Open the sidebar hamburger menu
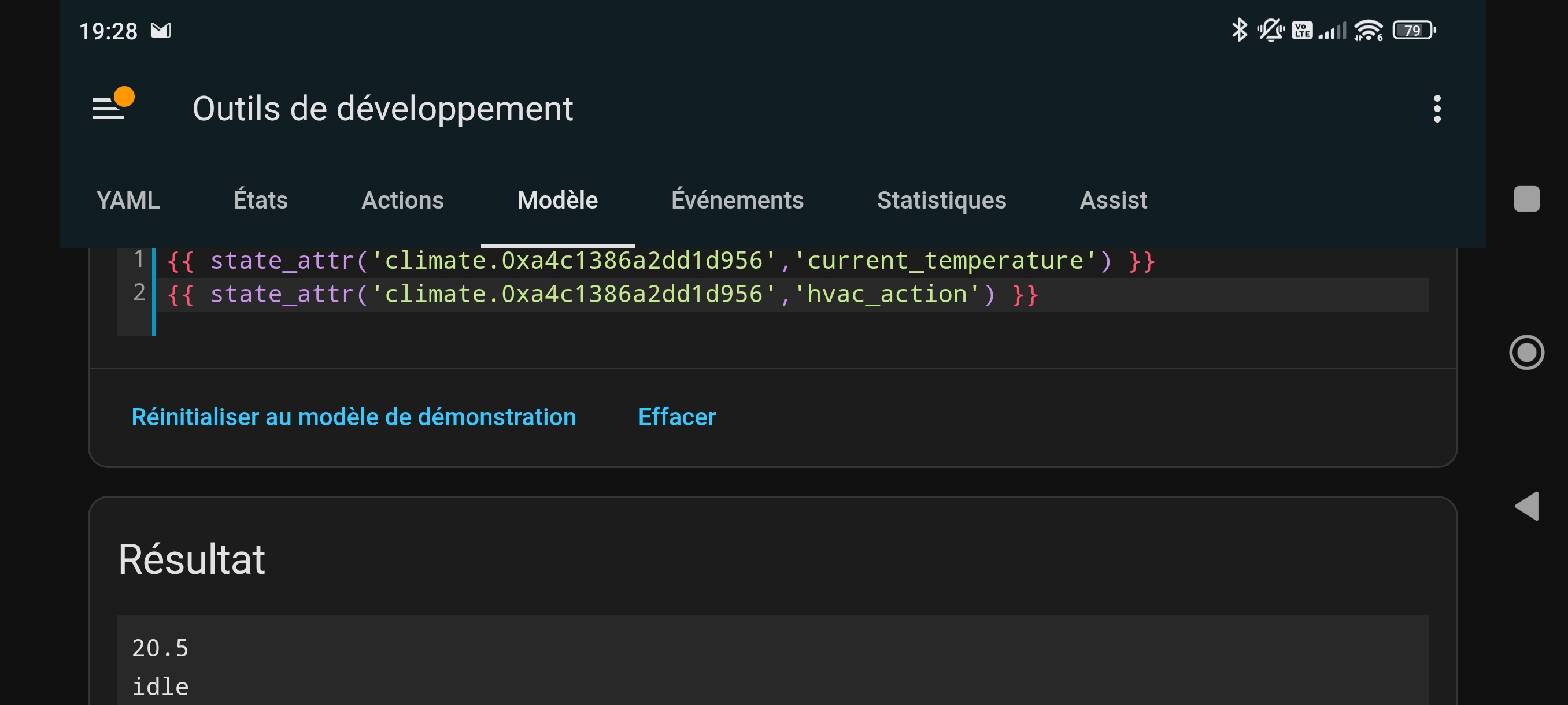This screenshot has width=1568, height=705. pyautogui.click(x=110, y=108)
